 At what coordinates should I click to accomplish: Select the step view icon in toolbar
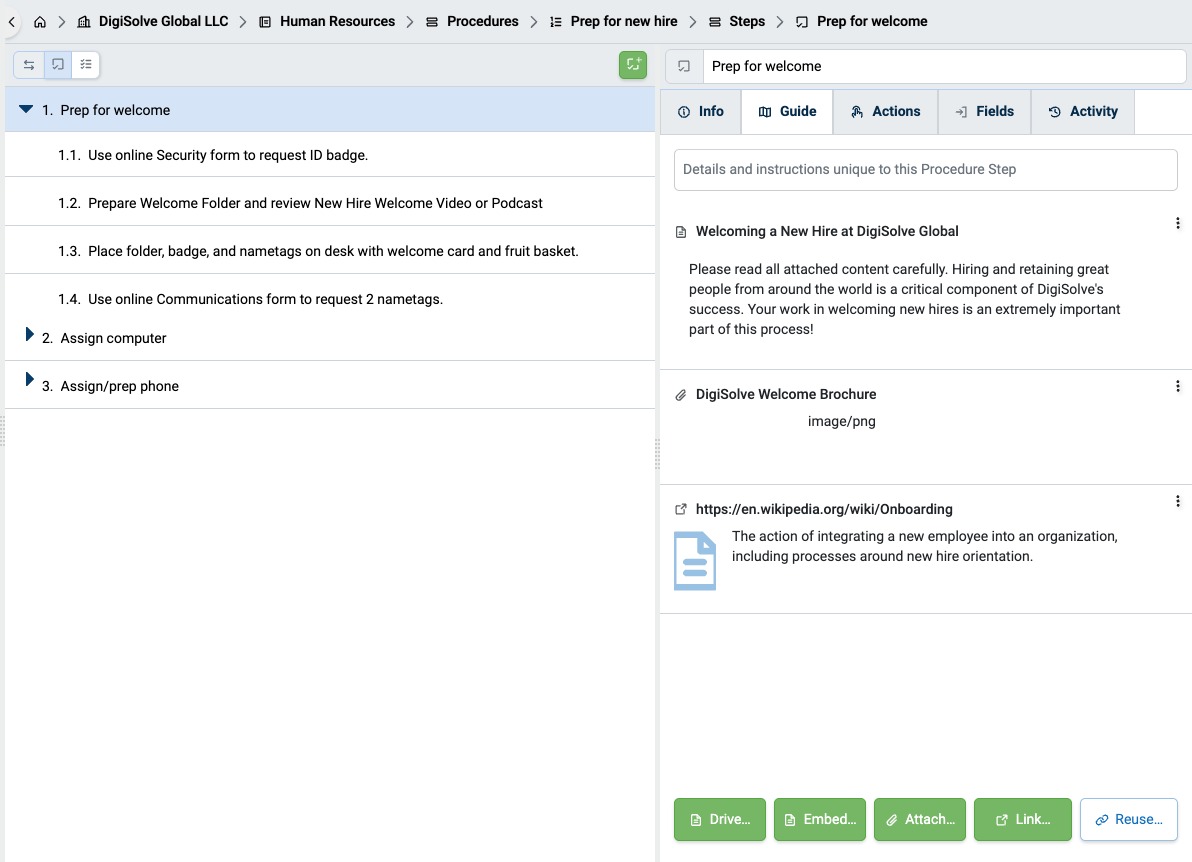tap(58, 65)
